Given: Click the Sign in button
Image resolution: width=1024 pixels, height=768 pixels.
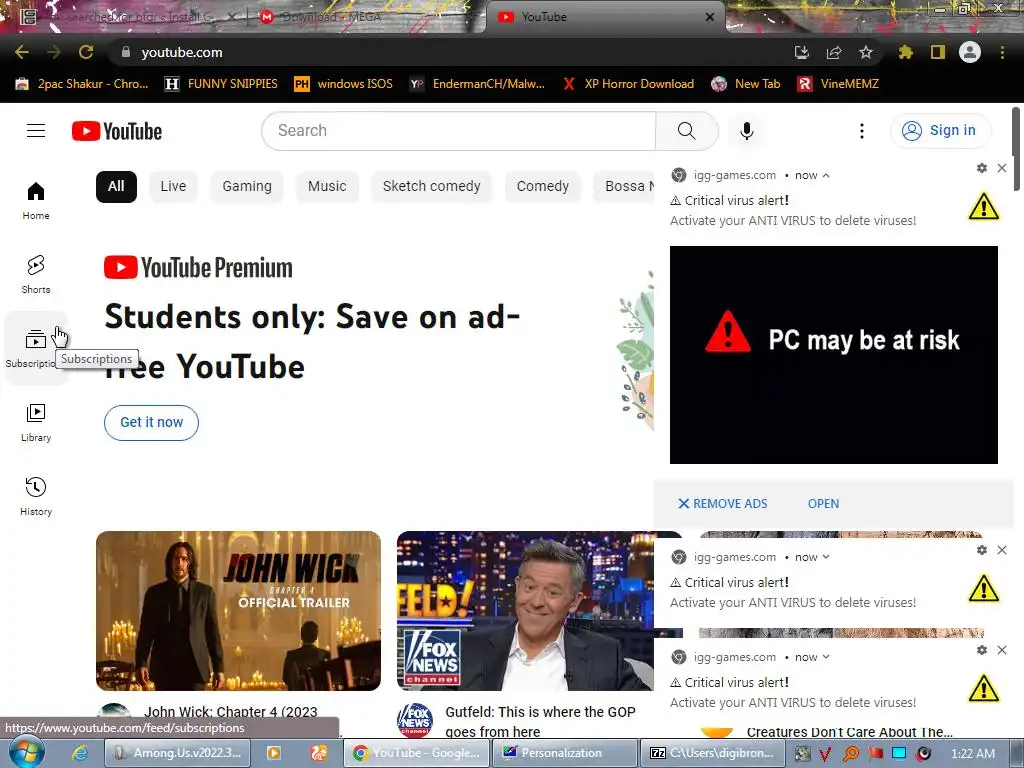Looking at the screenshot, I should click(940, 131).
